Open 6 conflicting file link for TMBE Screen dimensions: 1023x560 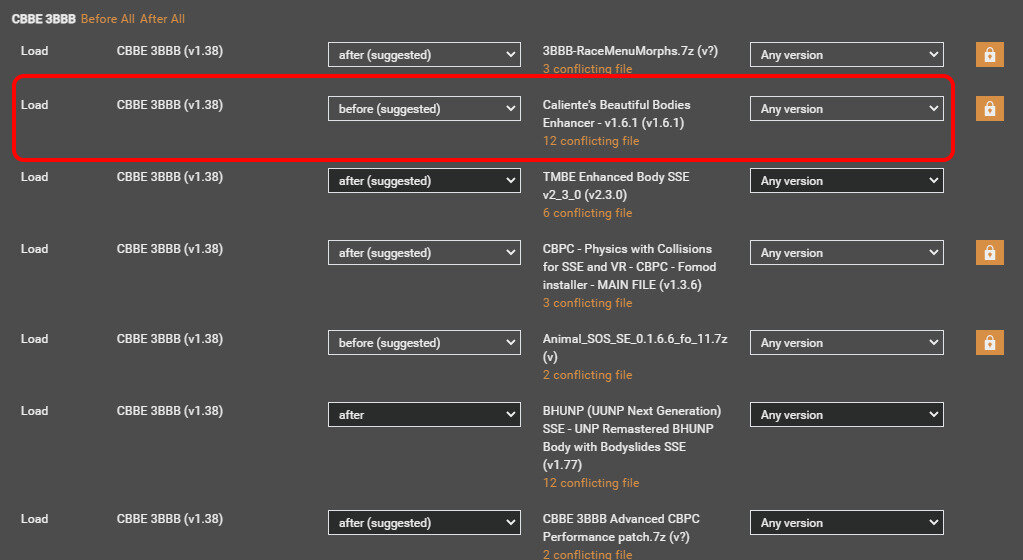point(587,213)
